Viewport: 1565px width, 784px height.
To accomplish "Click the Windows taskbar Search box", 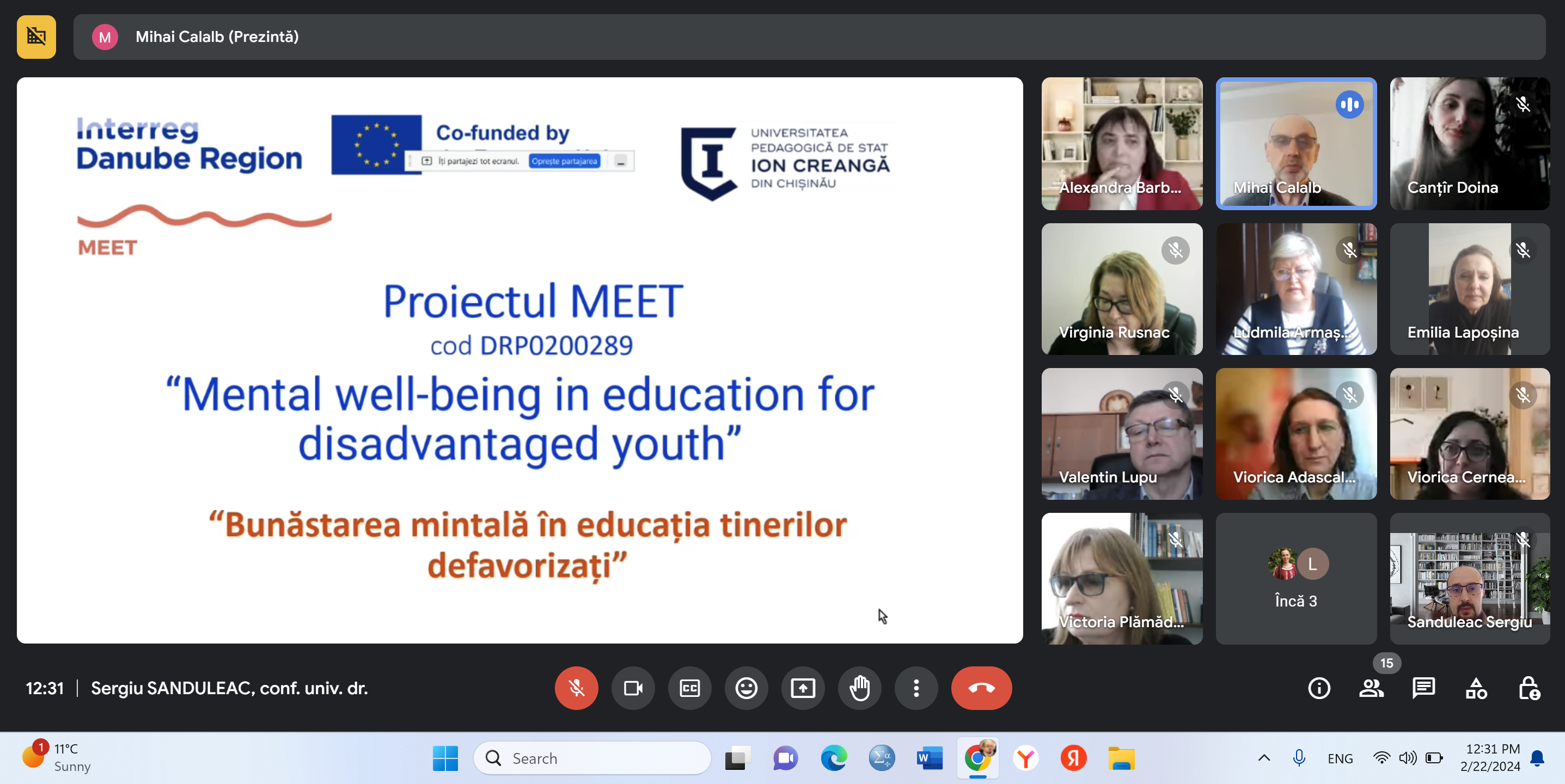I will click(x=592, y=758).
